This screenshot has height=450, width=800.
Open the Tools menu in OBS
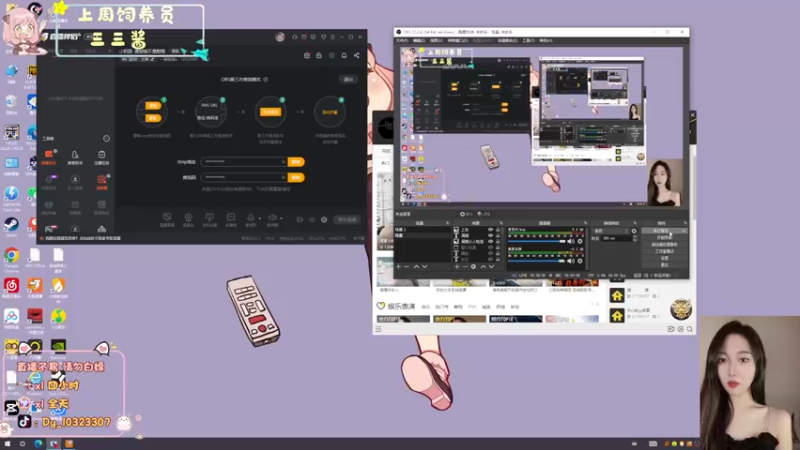(x=528, y=40)
